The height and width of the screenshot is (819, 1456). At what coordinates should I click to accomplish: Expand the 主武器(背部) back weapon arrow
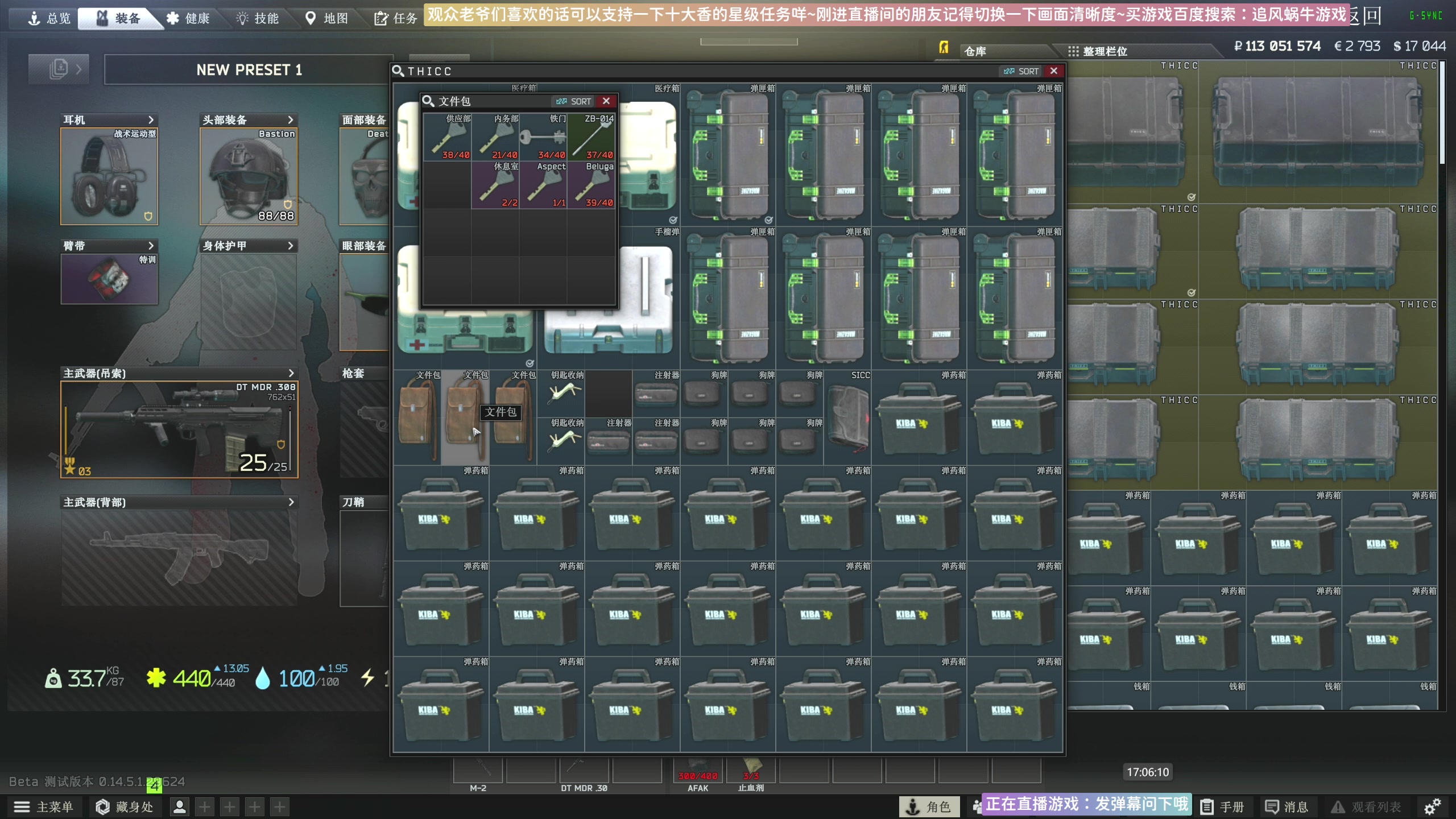[x=291, y=502]
